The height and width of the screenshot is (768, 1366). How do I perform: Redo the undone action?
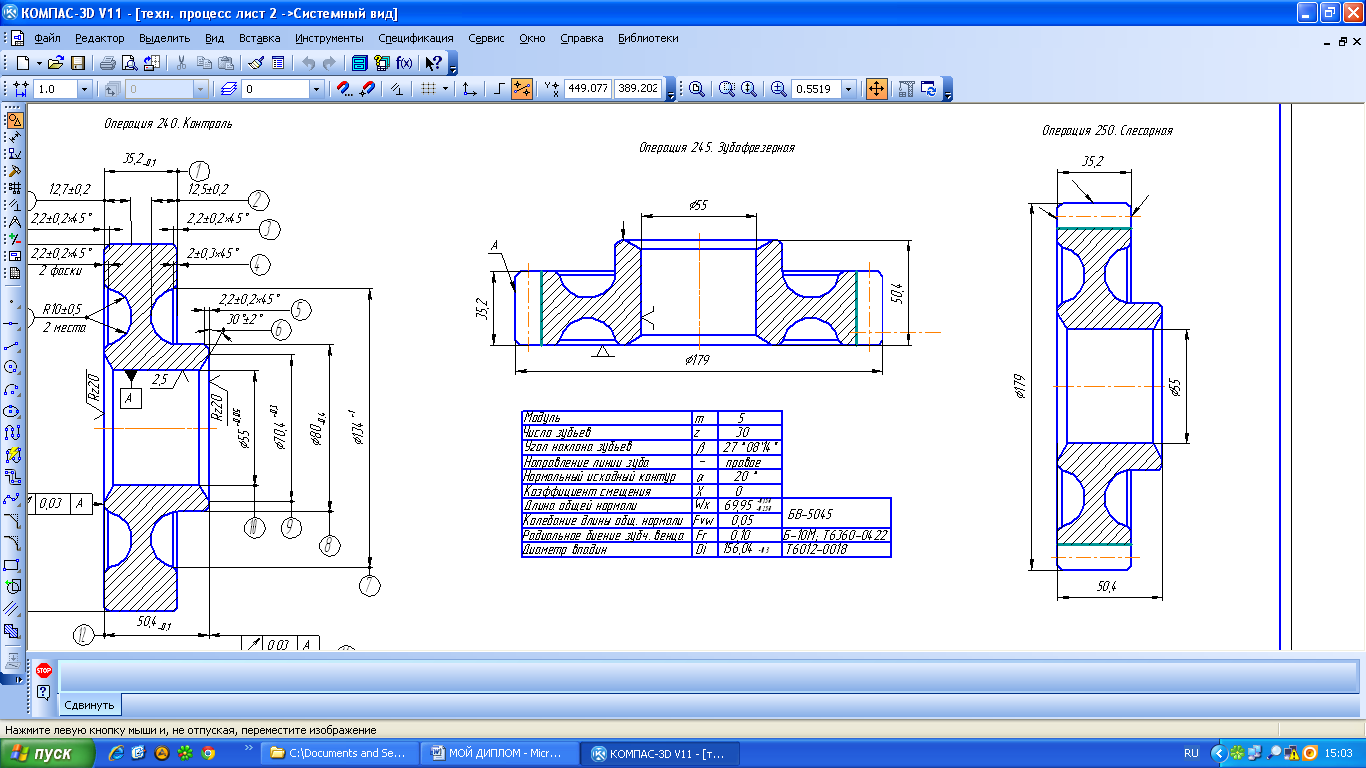[x=329, y=63]
